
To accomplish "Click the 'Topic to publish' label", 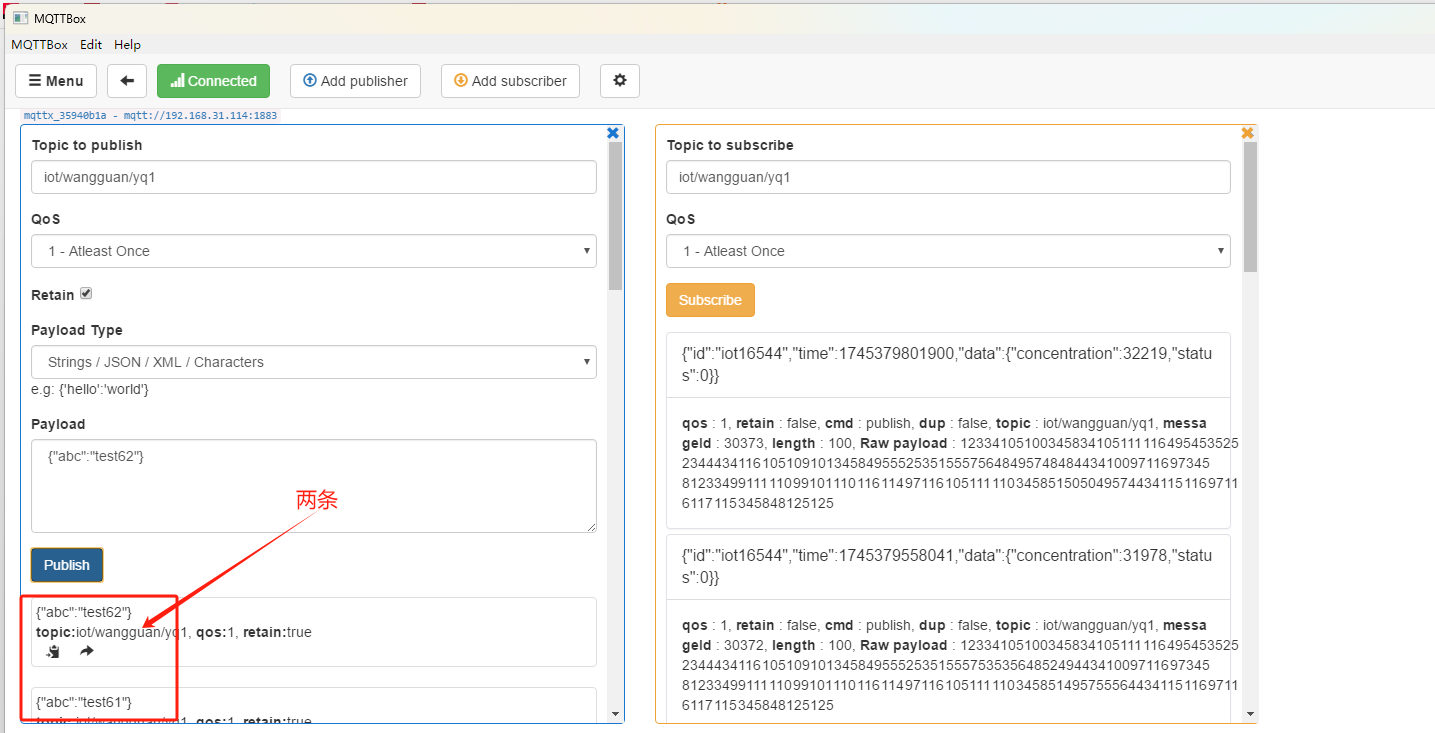I will point(87,145).
